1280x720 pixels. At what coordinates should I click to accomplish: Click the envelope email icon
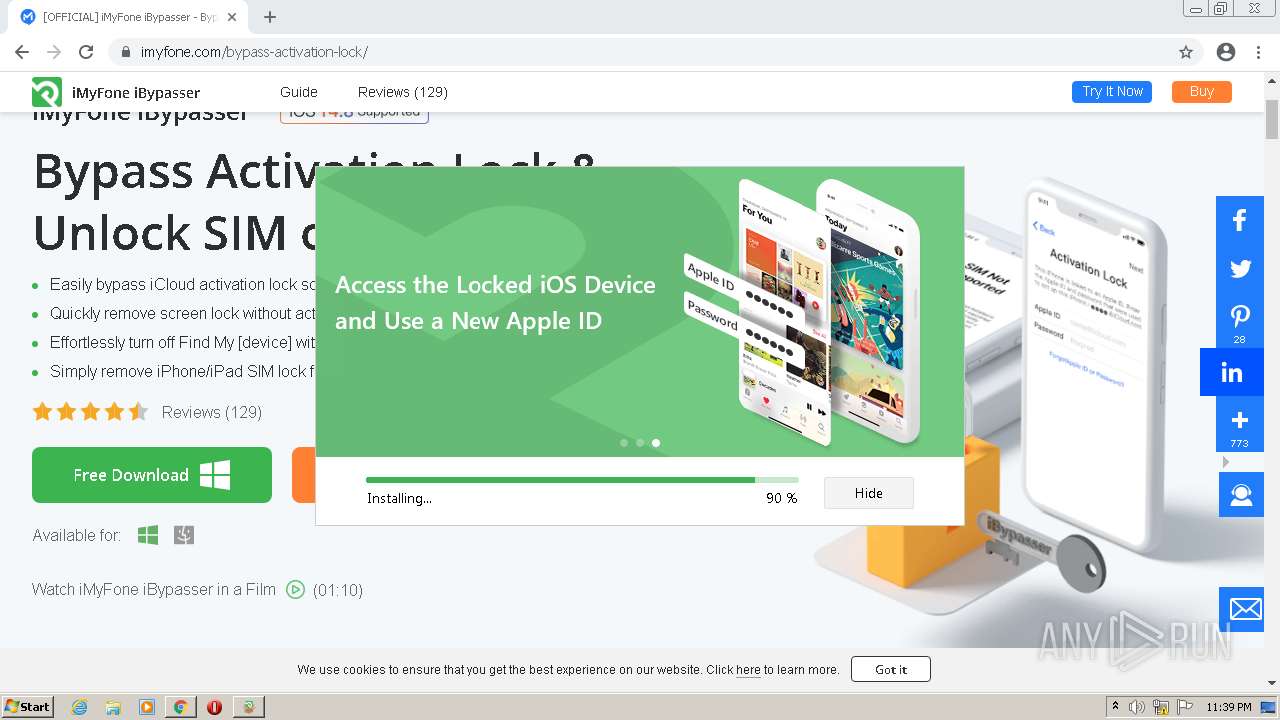[x=1241, y=609]
